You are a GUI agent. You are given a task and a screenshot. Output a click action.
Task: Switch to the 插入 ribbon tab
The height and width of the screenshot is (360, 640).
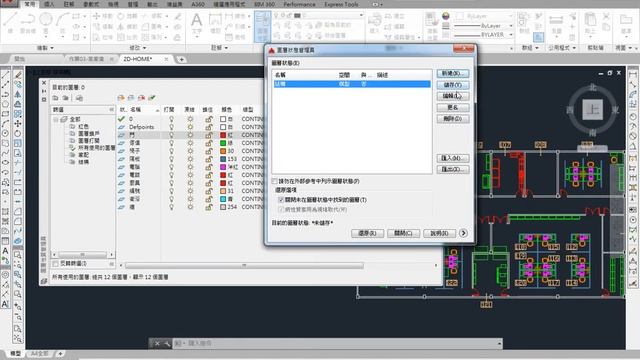click(49, 4)
